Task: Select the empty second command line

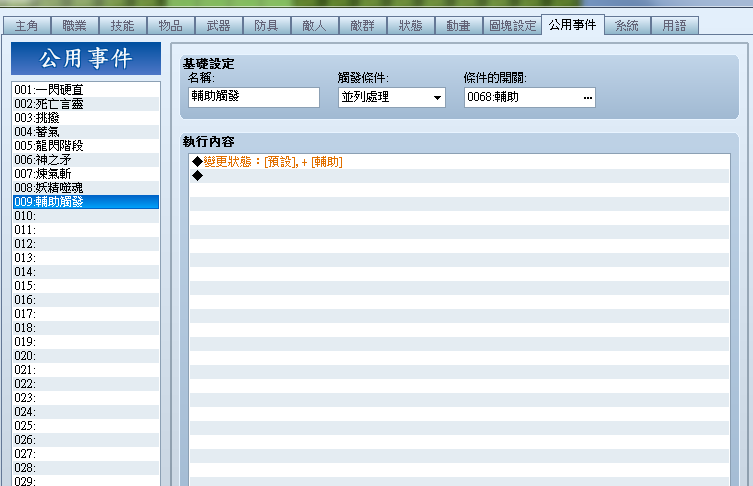Action: point(459,176)
